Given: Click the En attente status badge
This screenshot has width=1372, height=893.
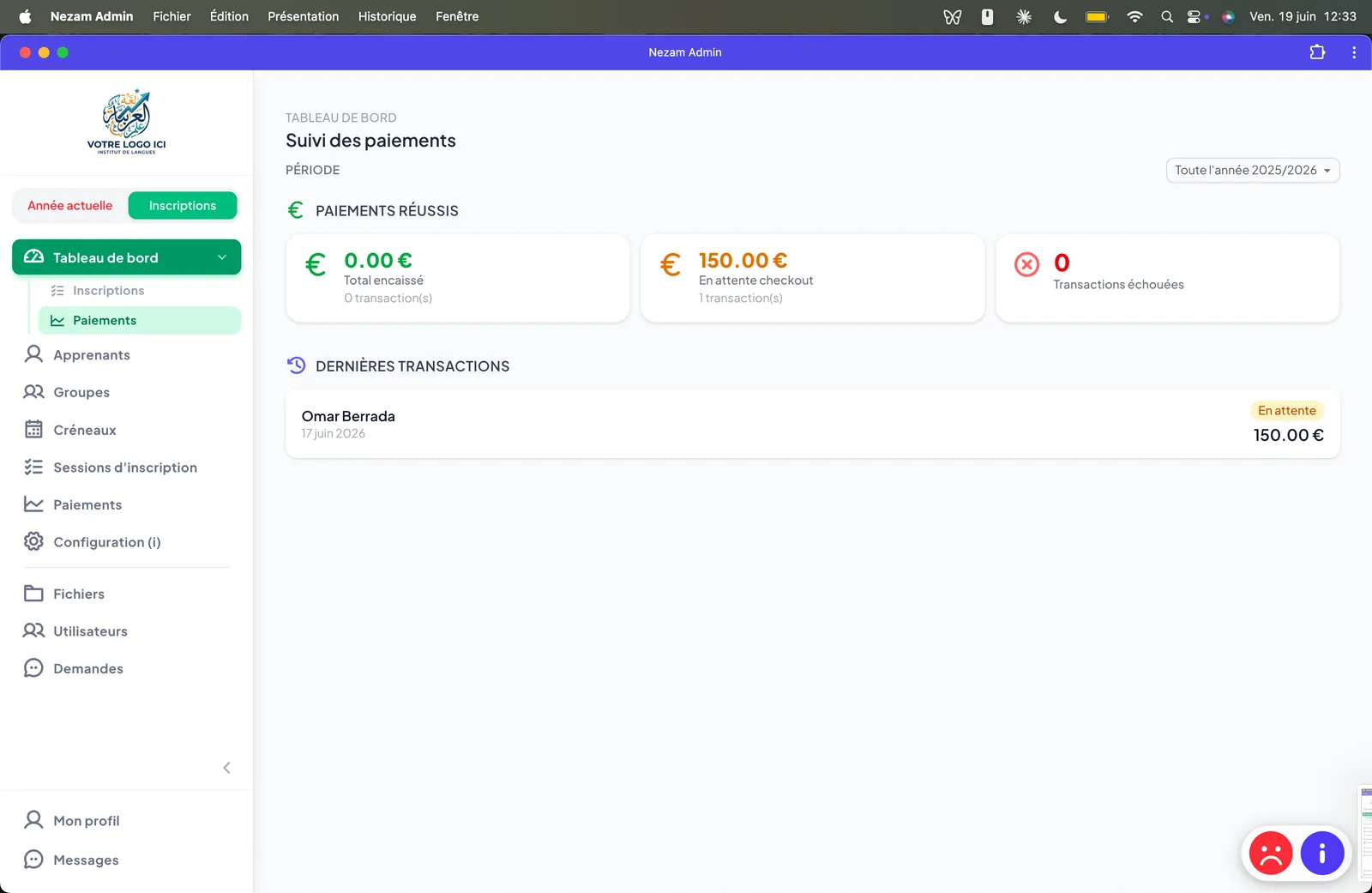Looking at the screenshot, I should tap(1286, 411).
